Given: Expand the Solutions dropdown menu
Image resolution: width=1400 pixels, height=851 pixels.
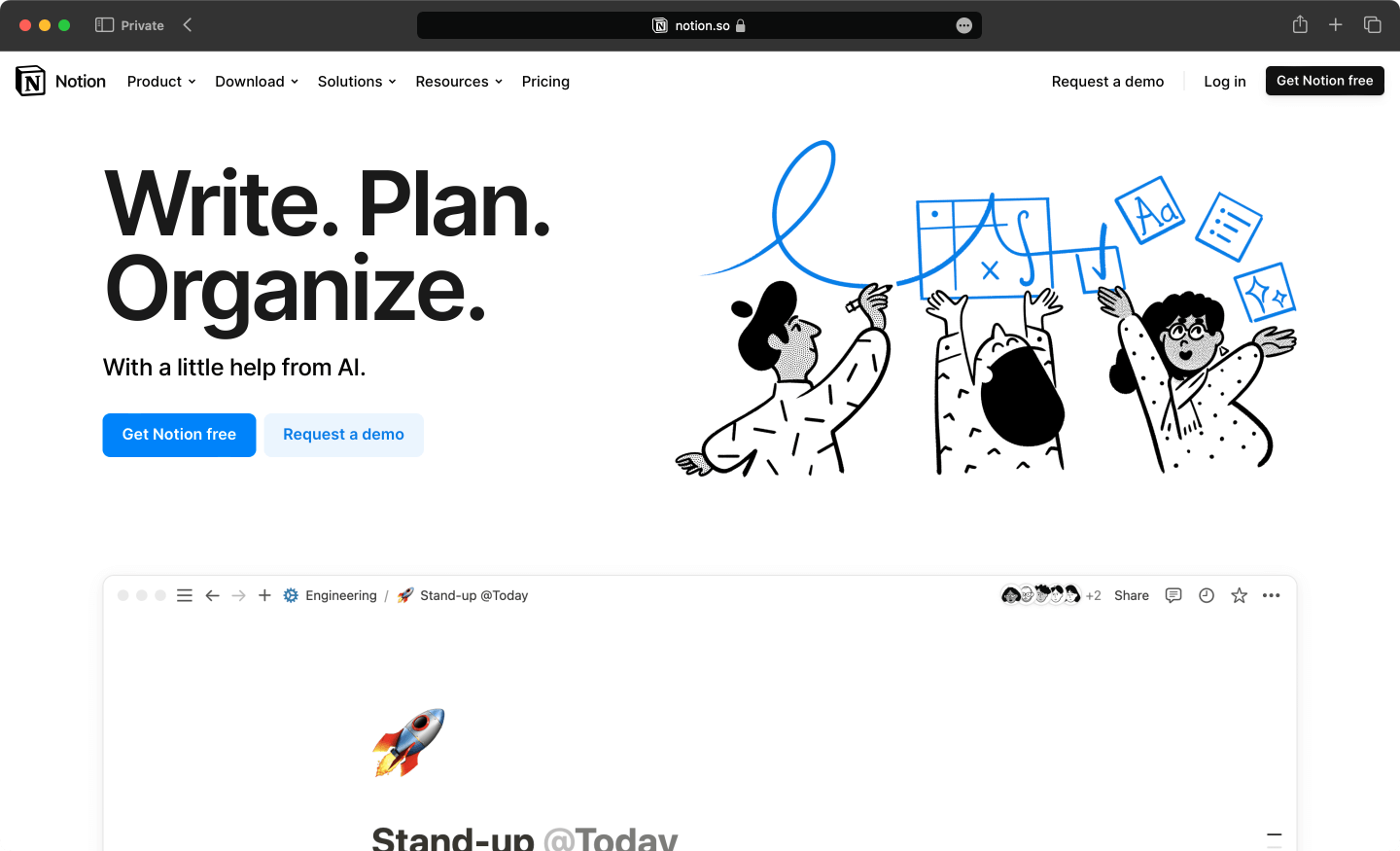Looking at the screenshot, I should click(x=357, y=82).
